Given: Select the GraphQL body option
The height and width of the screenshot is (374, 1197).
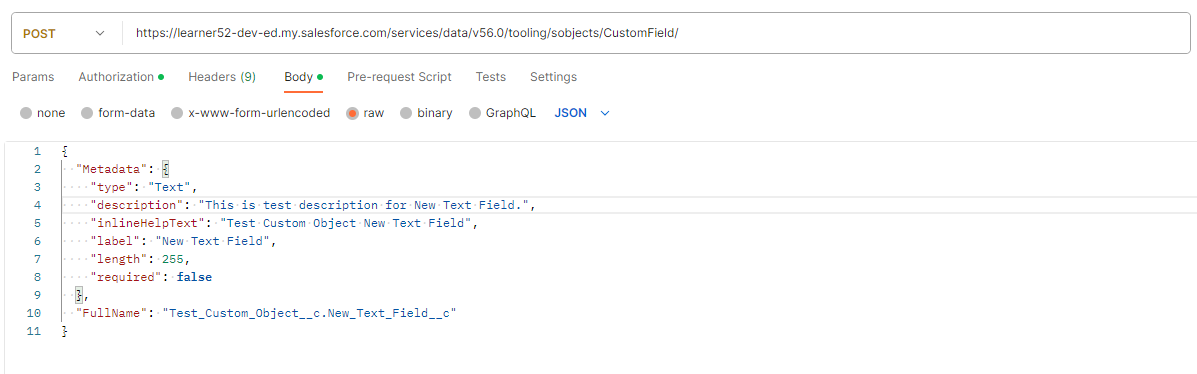Looking at the screenshot, I should [502, 113].
